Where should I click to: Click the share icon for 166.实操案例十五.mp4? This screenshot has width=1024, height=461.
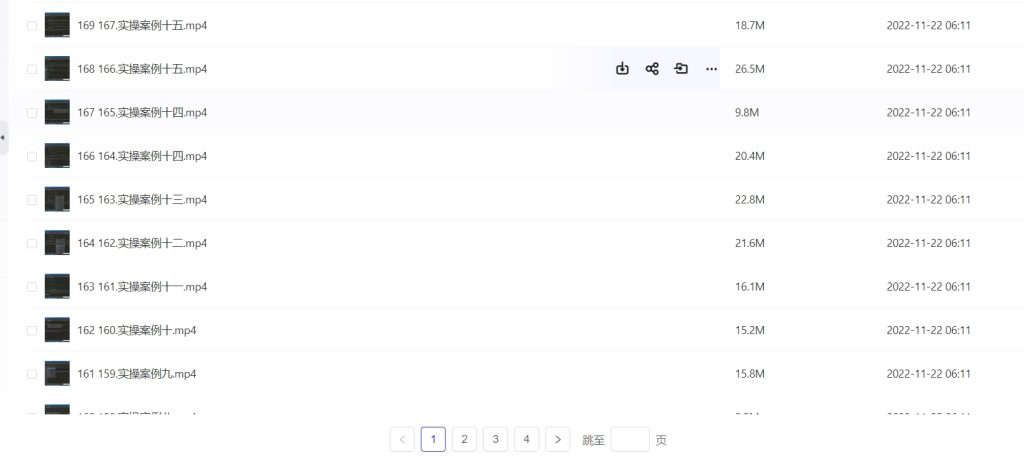click(652, 69)
